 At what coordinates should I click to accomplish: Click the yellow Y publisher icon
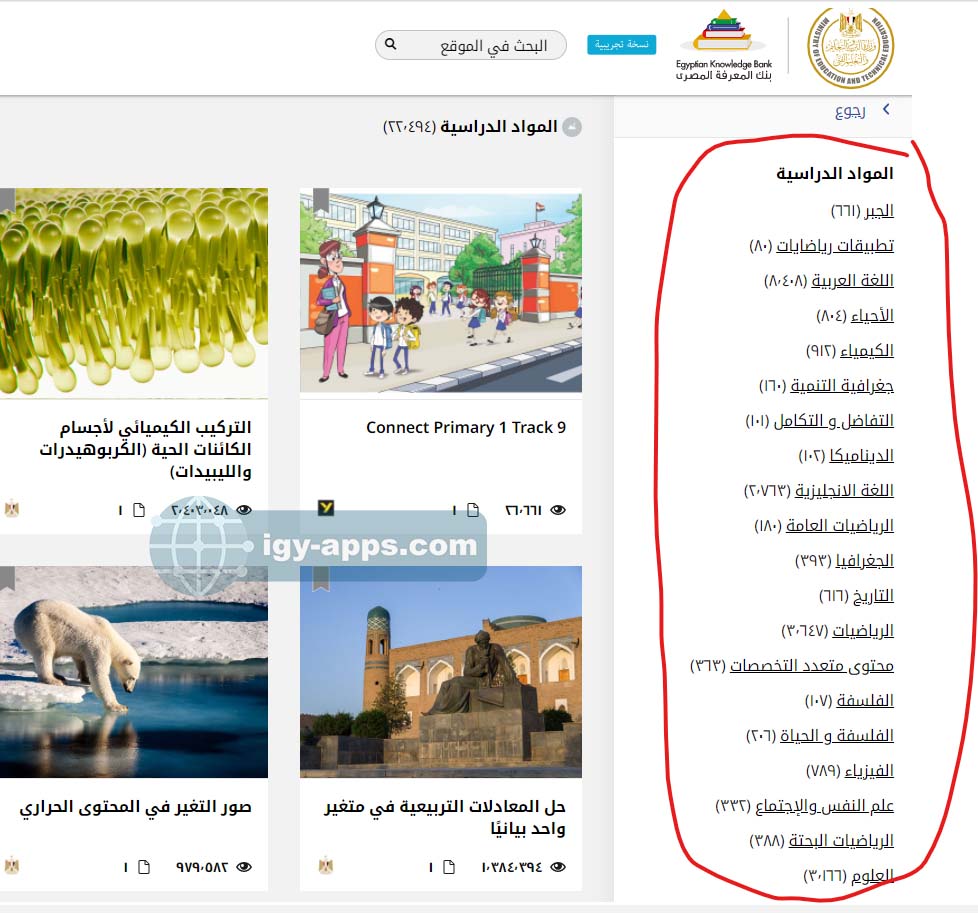pyautogui.click(x=326, y=509)
